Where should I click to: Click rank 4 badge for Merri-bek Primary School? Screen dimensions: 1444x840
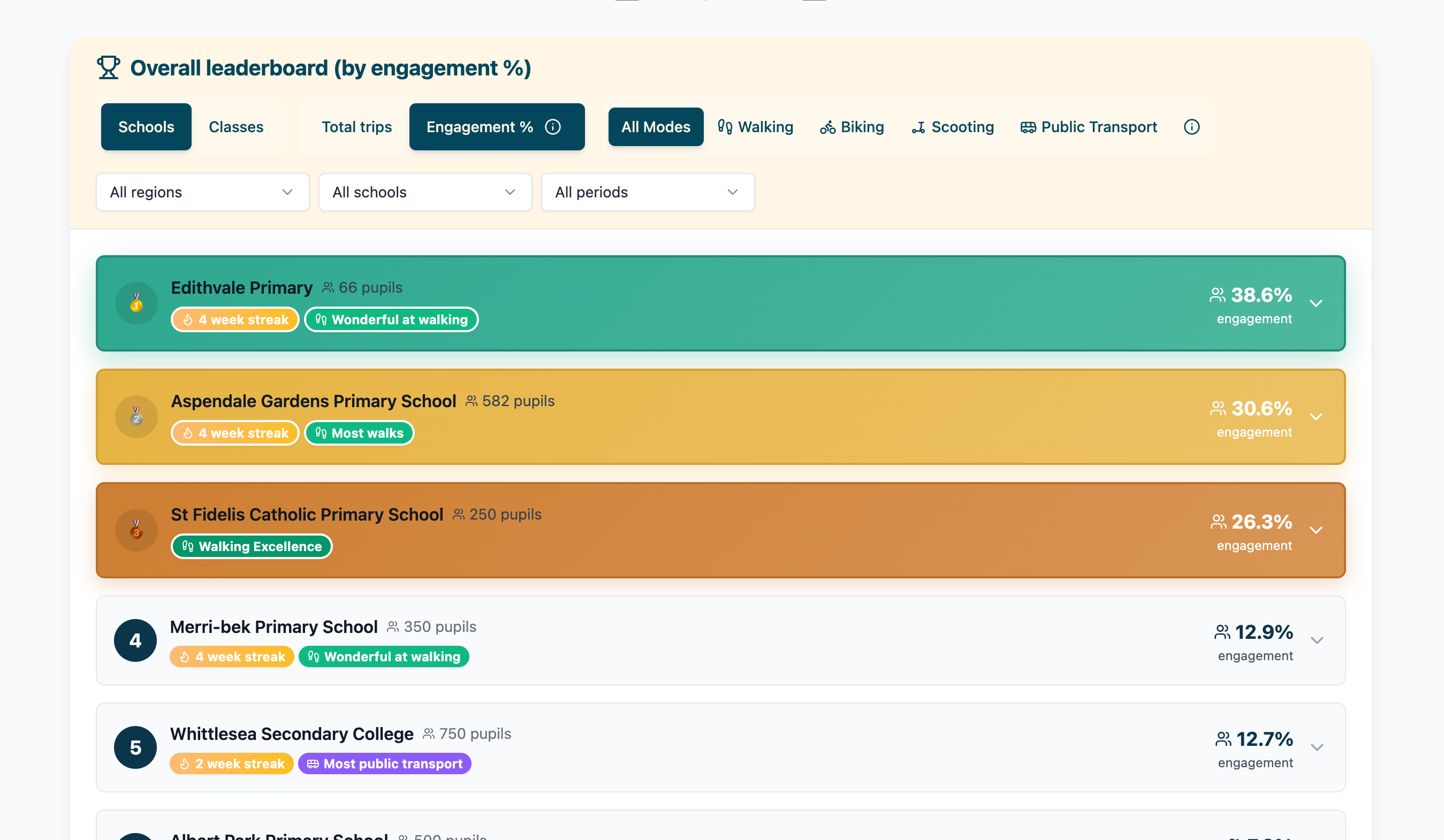135,640
